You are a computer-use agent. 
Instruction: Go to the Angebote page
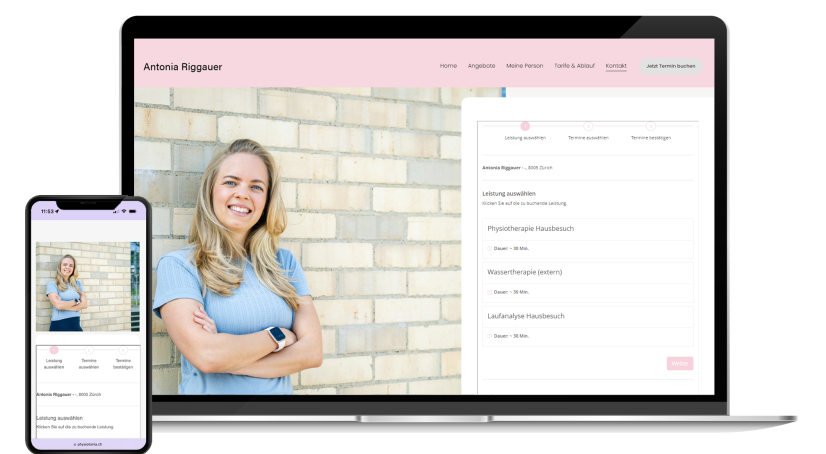(x=481, y=66)
